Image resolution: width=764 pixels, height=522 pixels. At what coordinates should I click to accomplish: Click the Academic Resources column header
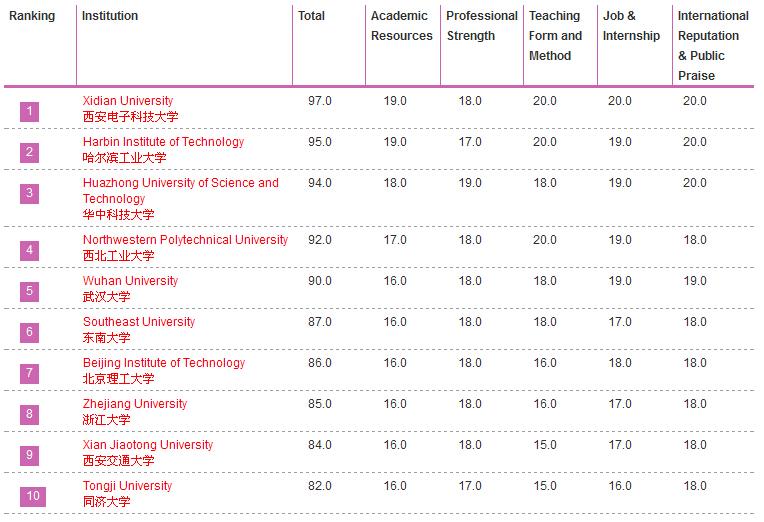point(401,26)
